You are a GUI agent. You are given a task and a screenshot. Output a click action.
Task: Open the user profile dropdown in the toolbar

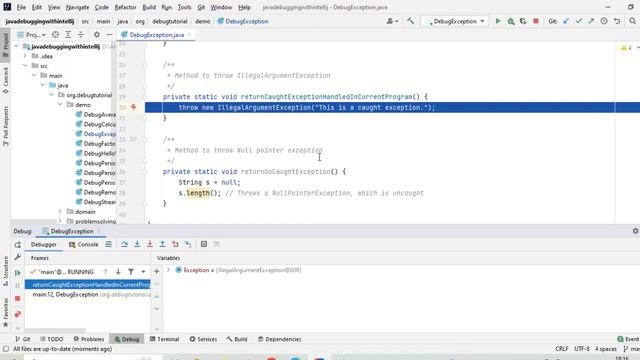[x=392, y=21]
